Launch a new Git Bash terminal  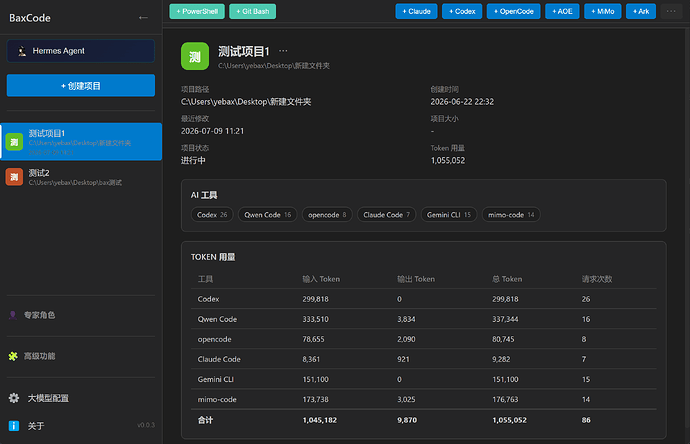tap(253, 11)
